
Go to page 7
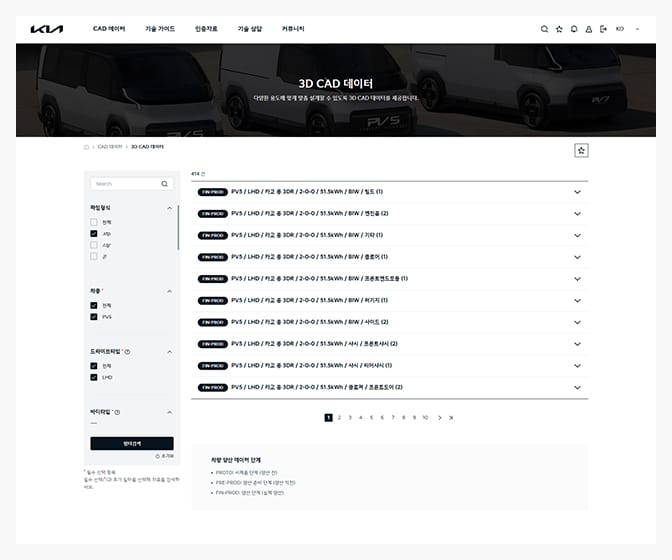pyautogui.click(x=393, y=418)
